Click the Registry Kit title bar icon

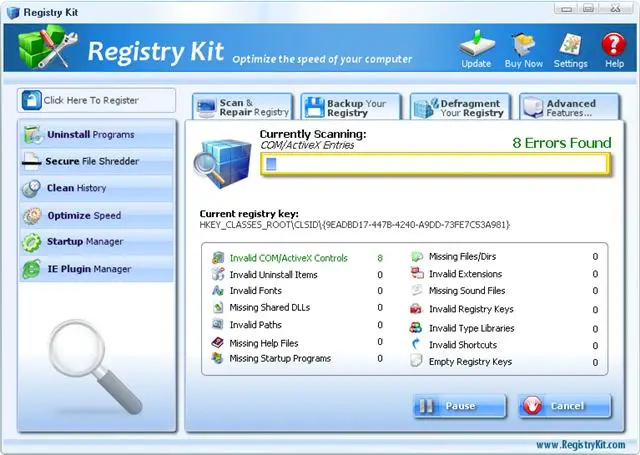(13, 13)
